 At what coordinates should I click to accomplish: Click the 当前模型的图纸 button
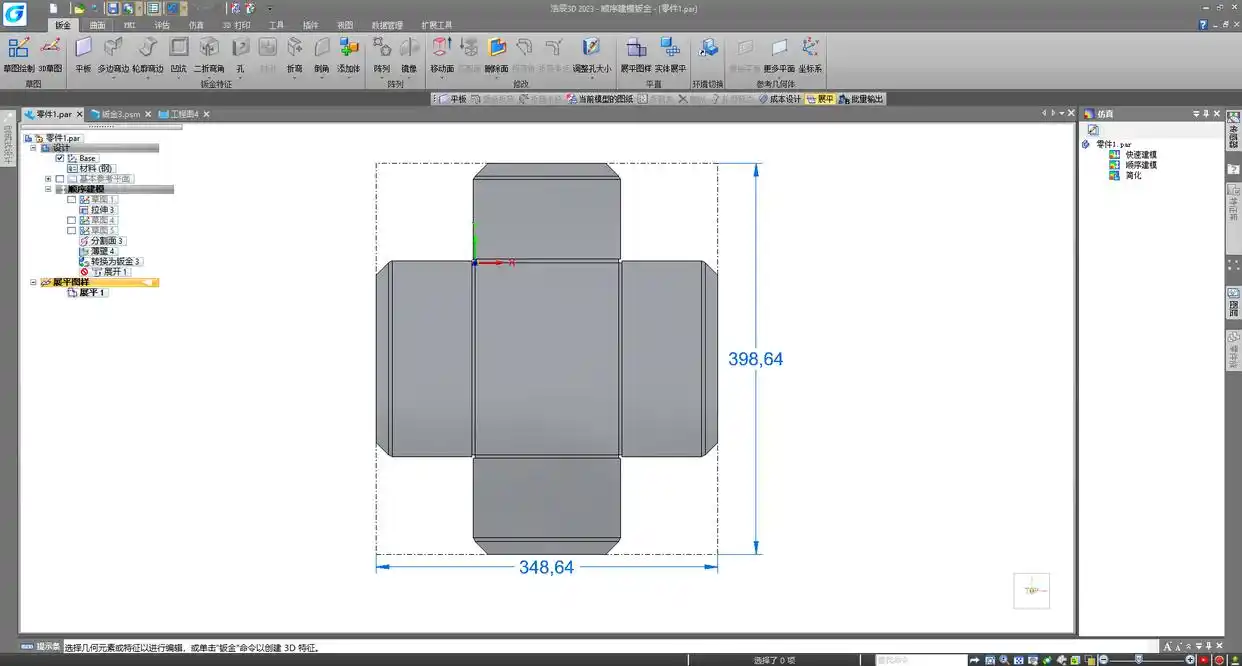[599, 99]
